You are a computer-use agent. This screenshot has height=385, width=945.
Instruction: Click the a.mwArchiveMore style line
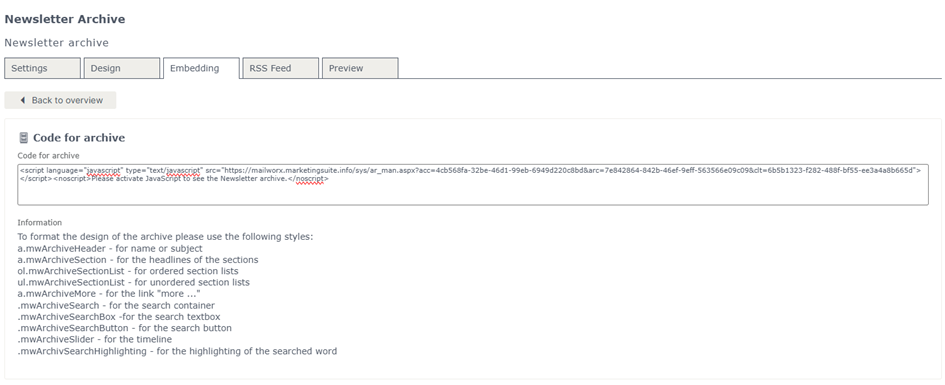(108, 293)
